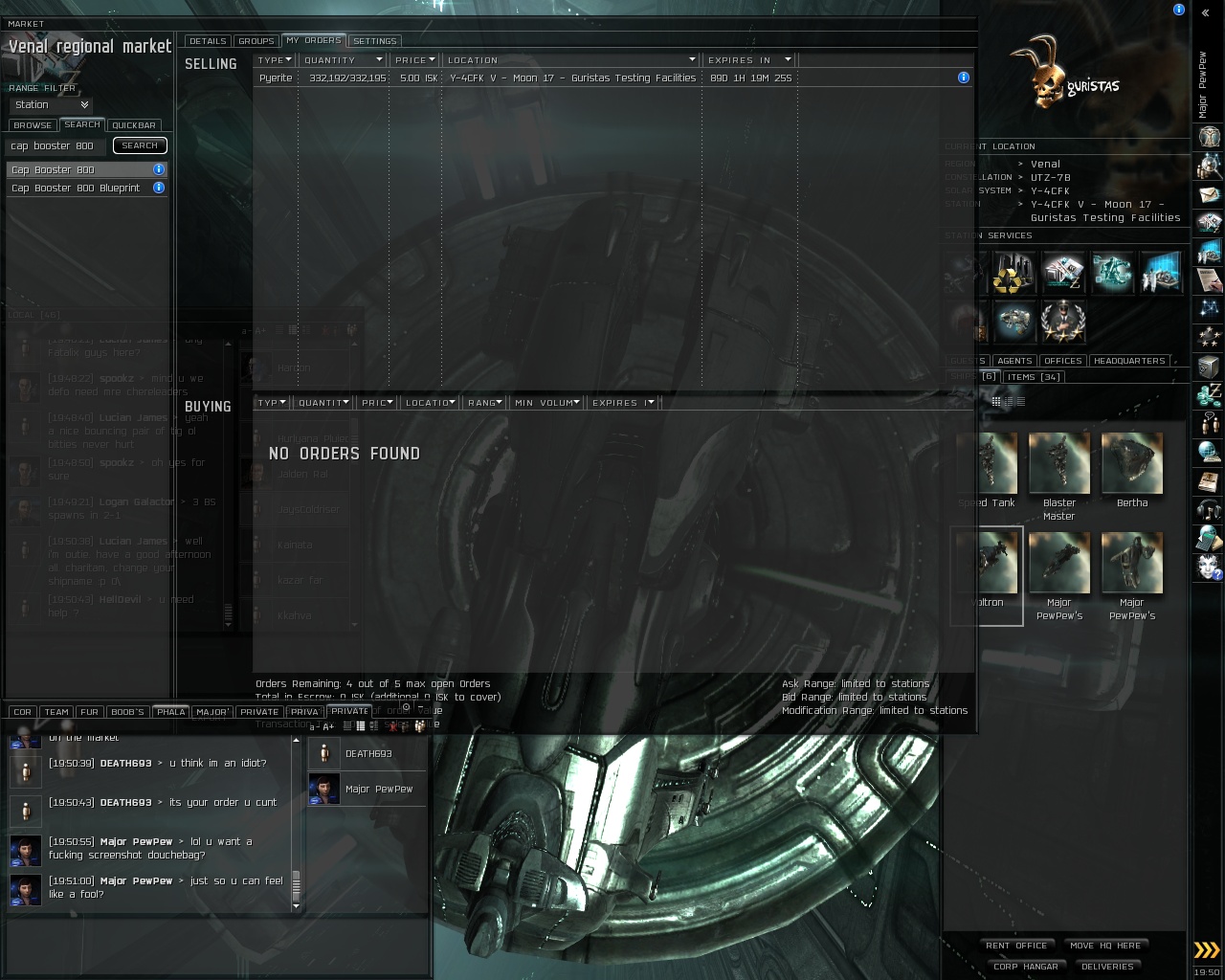
Task: Open the Corp Hangar button
Action: (x=1026, y=967)
